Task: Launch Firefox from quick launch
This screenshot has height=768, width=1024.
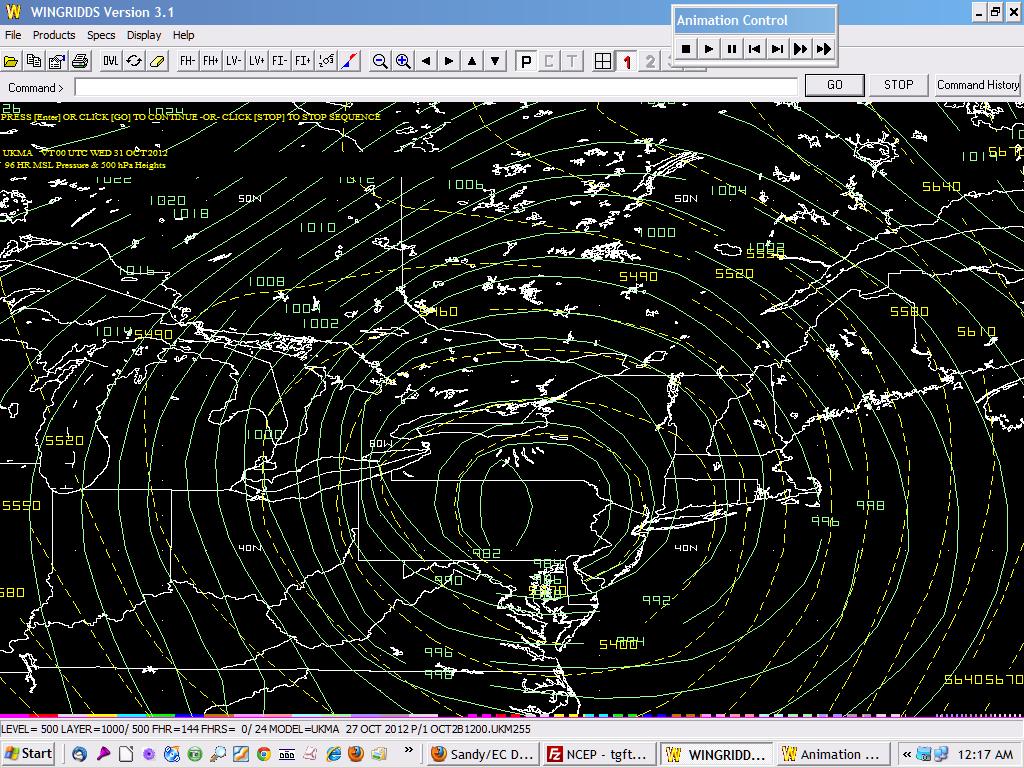Action: (356, 754)
